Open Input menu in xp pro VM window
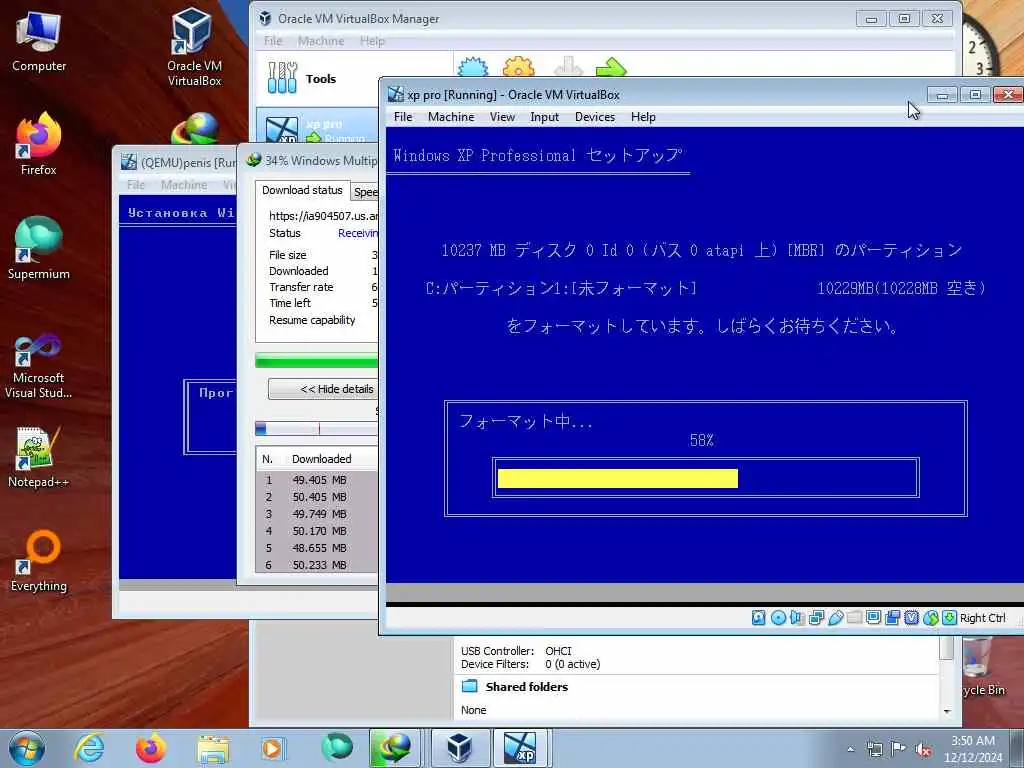 [x=544, y=117]
